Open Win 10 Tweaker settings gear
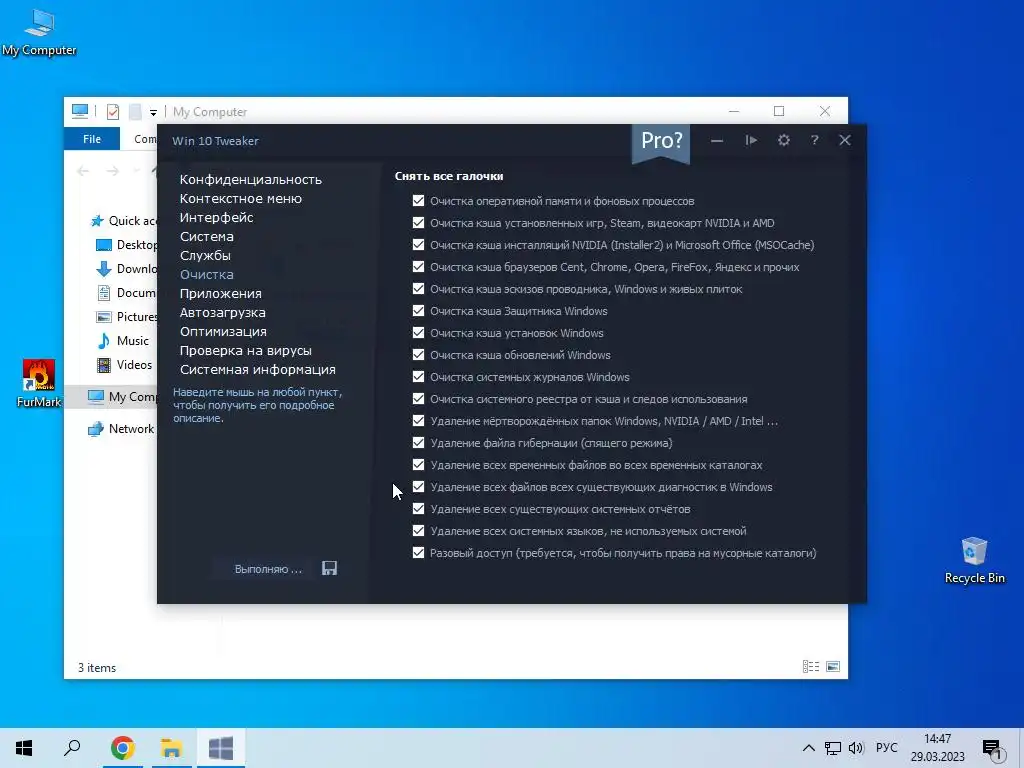This screenshot has height=768, width=1024. (x=783, y=140)
